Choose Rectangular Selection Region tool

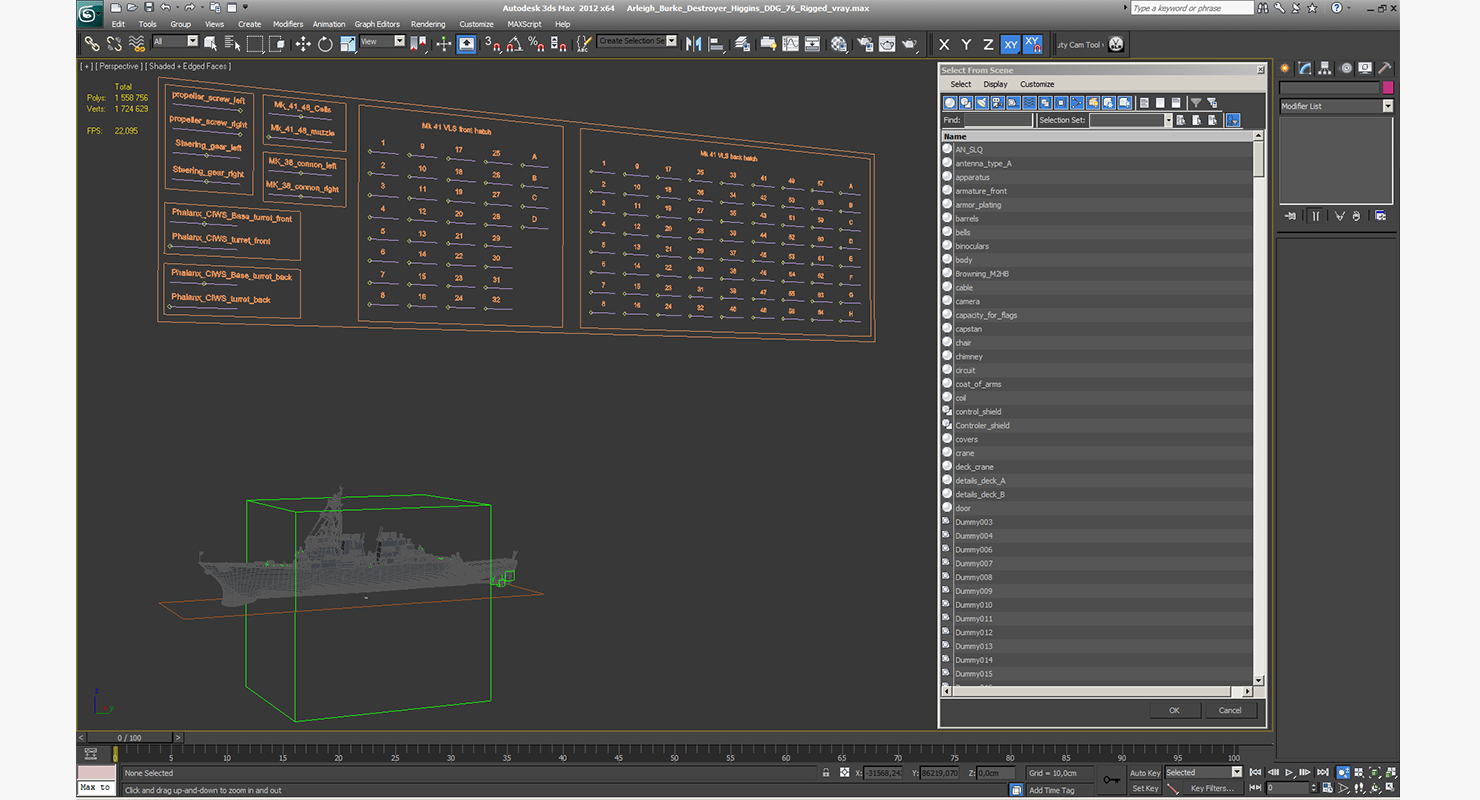[255, 44]
